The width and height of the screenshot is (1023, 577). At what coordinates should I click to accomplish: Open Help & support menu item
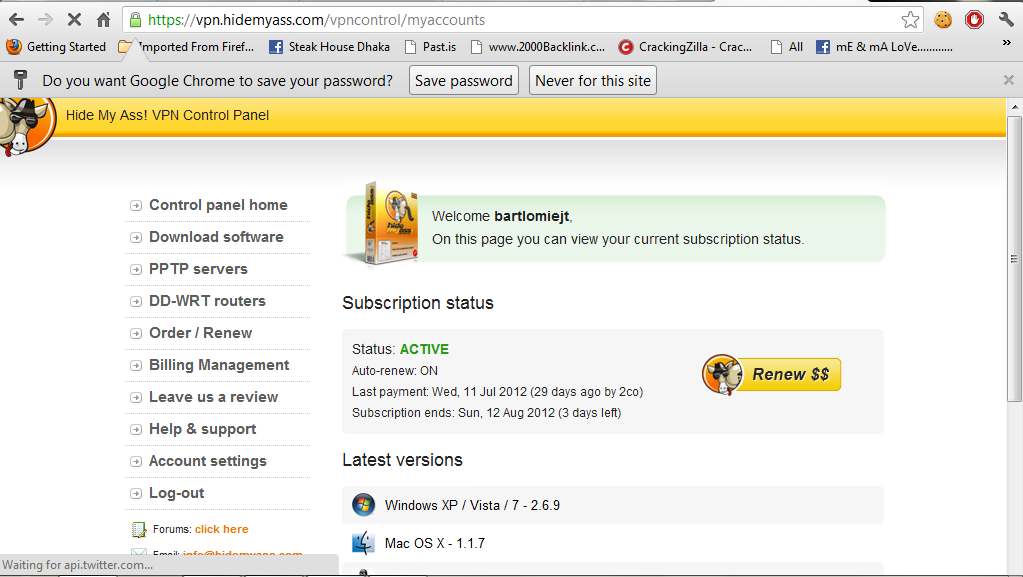click(202, 429)
